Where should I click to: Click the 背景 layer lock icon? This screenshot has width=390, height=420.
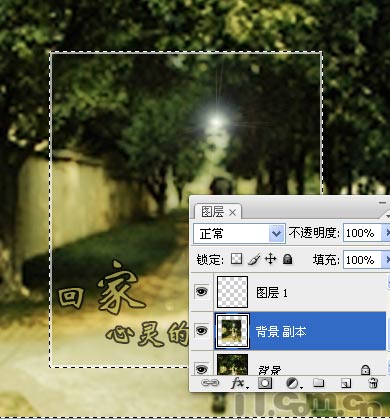pyautogui.click(x=365, y=369)
